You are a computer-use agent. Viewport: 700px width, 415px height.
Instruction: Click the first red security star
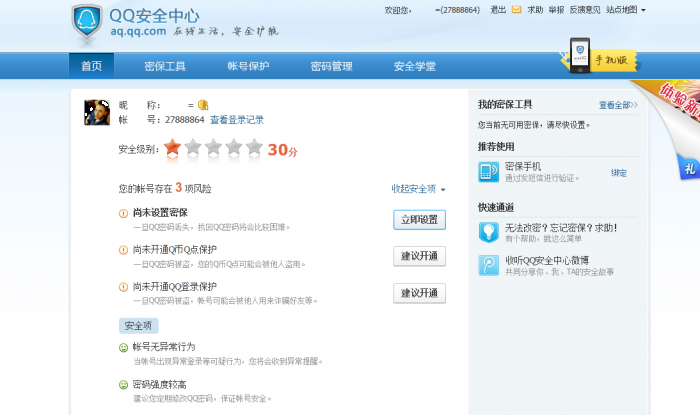pyautogui.click(x=172, y=147)
